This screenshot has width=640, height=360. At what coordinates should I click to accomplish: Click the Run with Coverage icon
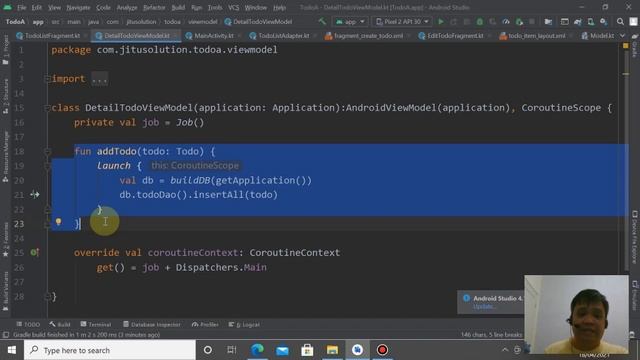[493, 21]
